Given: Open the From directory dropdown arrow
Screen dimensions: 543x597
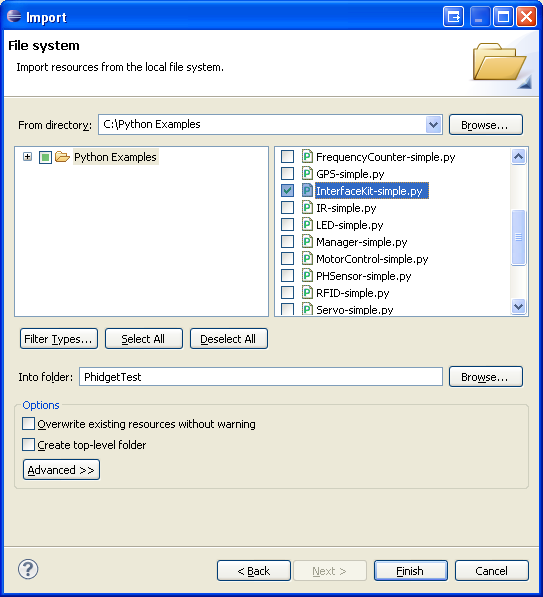Looking at the screenshot, I should [433, 125].
